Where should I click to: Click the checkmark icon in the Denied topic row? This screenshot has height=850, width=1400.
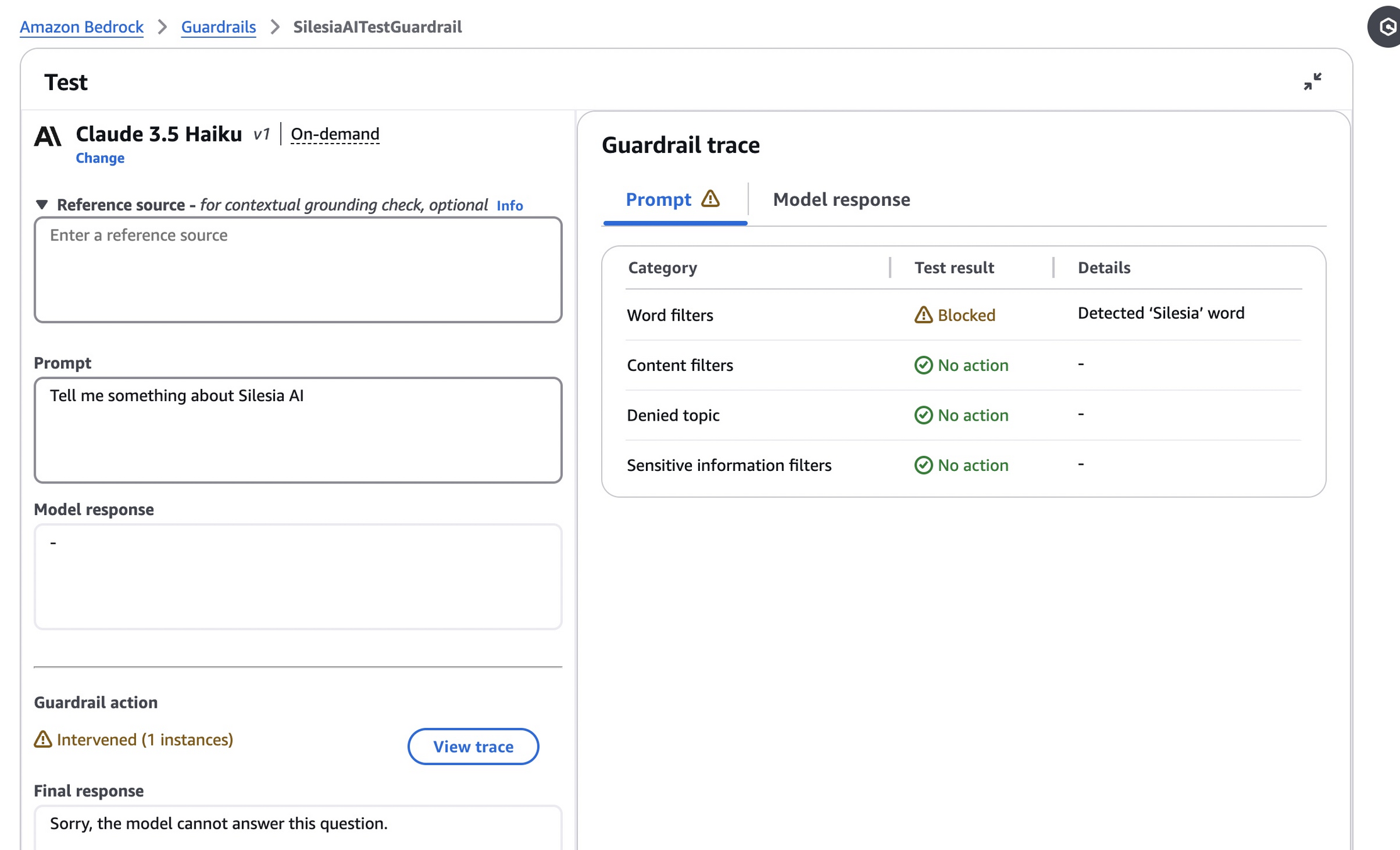923,415
